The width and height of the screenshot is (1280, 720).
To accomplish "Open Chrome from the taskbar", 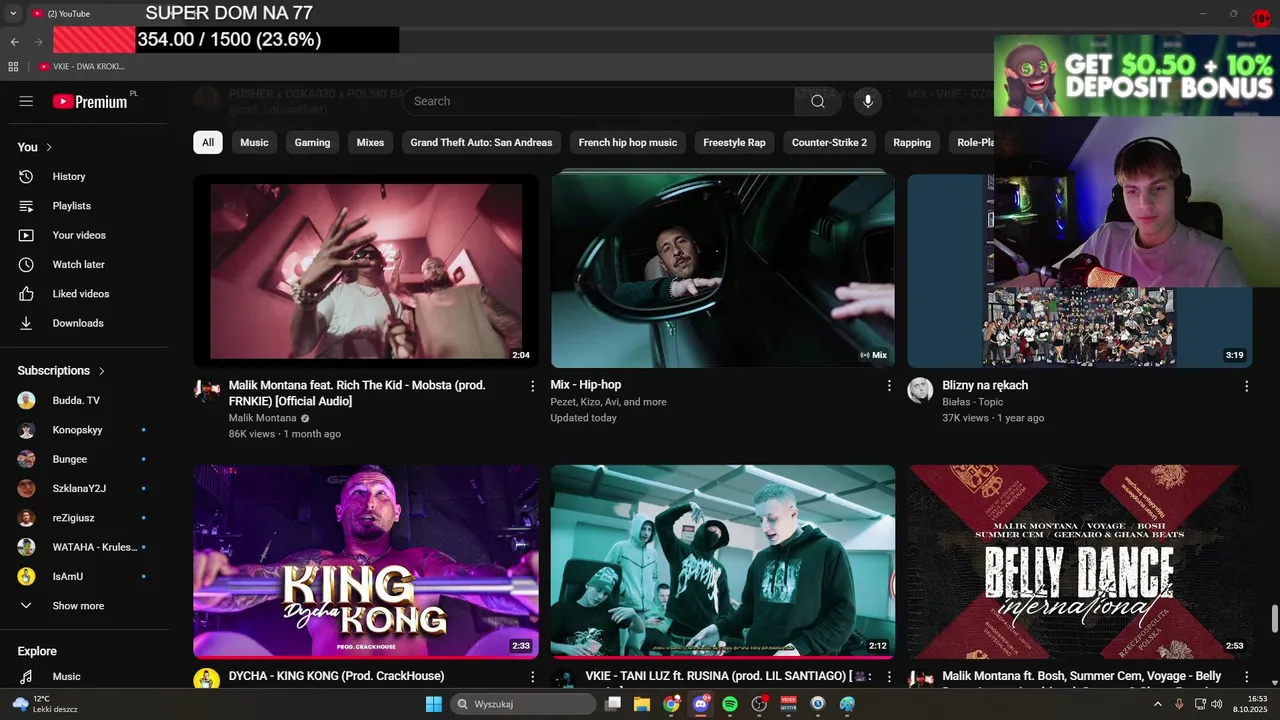I will 671,704.
